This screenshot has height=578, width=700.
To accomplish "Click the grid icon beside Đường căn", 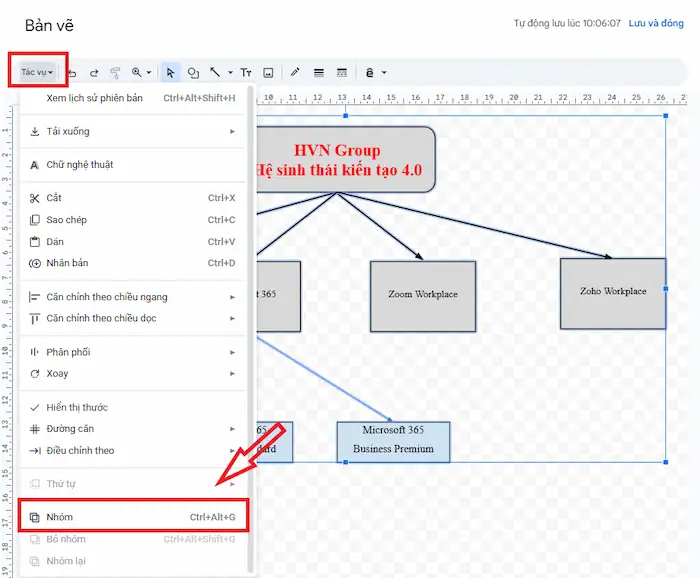I will tap(34, 429).
